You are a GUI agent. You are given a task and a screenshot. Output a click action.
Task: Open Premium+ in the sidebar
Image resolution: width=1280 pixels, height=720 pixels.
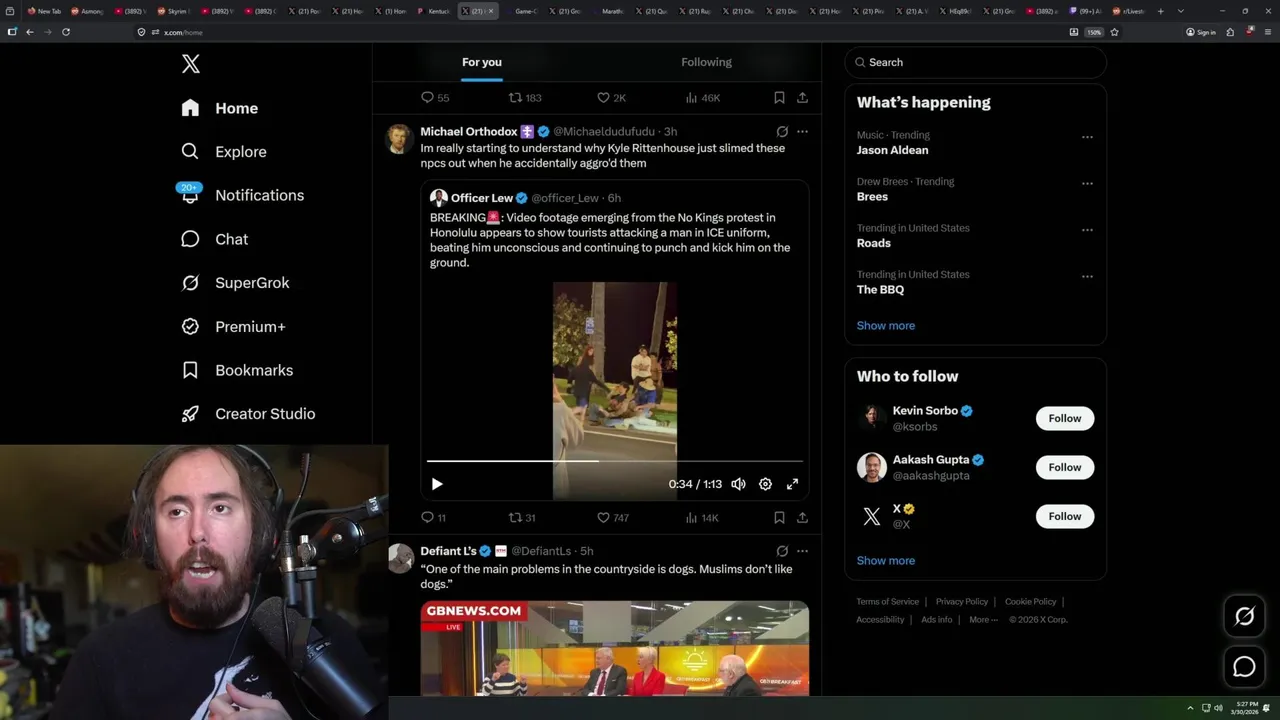(234, 326)
